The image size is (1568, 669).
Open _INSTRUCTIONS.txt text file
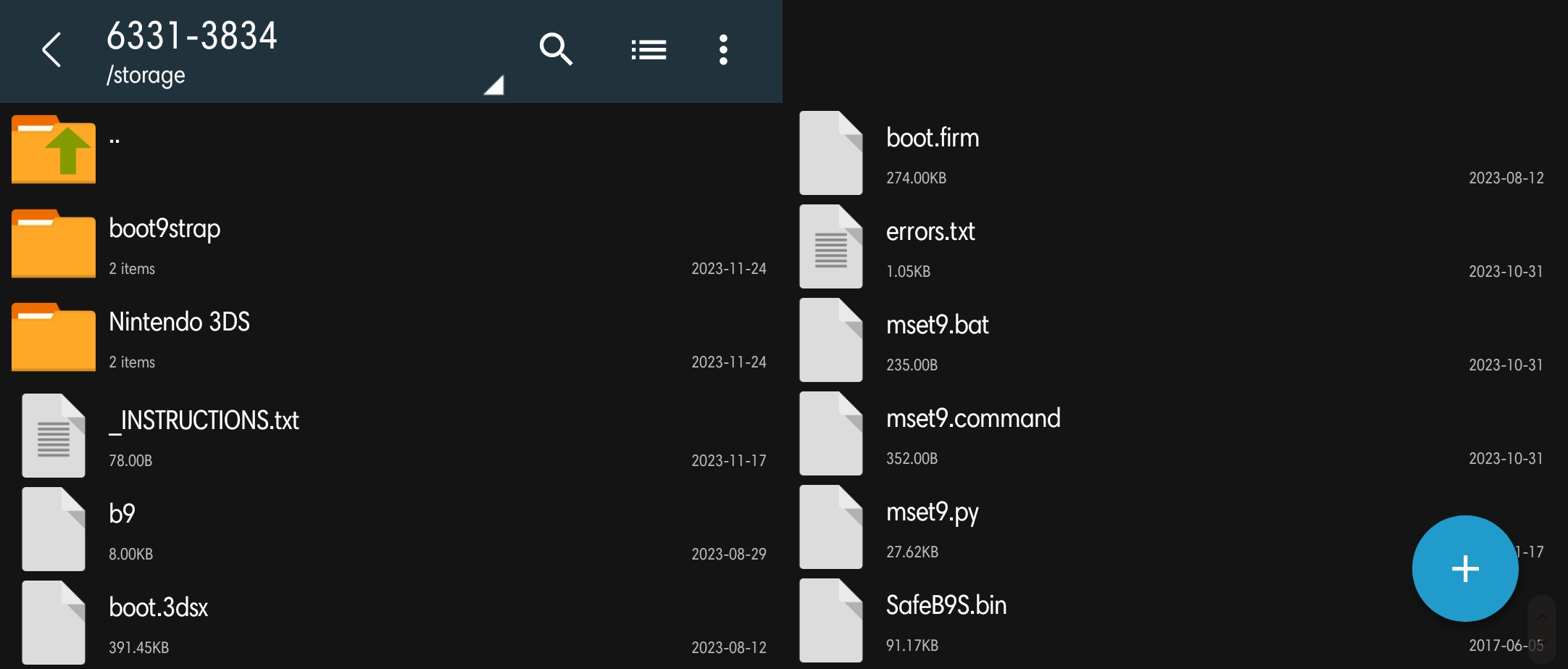[204, 421]
